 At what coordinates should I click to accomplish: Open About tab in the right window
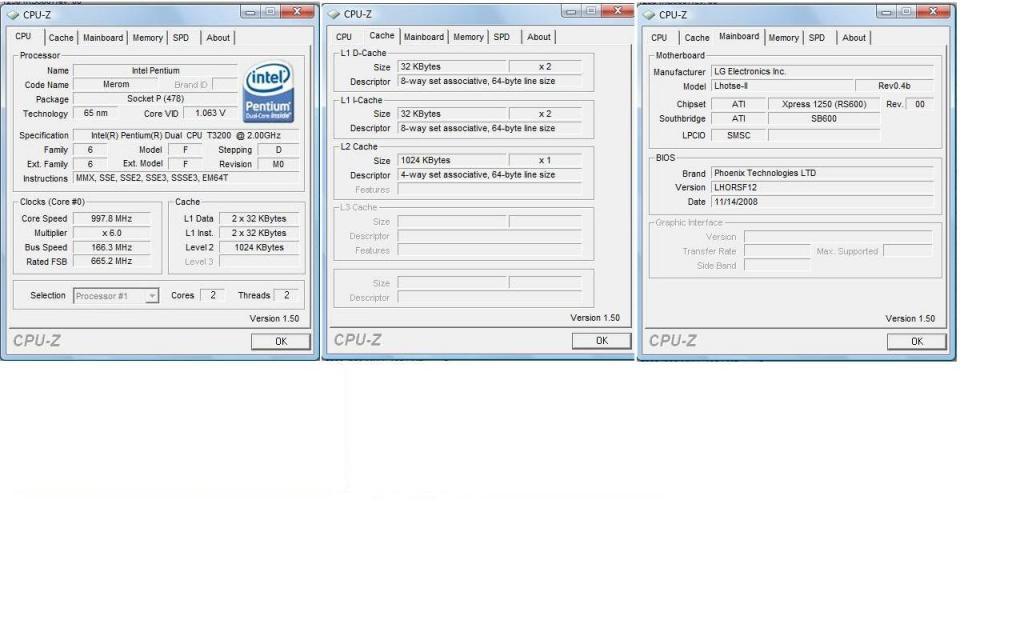854,38
